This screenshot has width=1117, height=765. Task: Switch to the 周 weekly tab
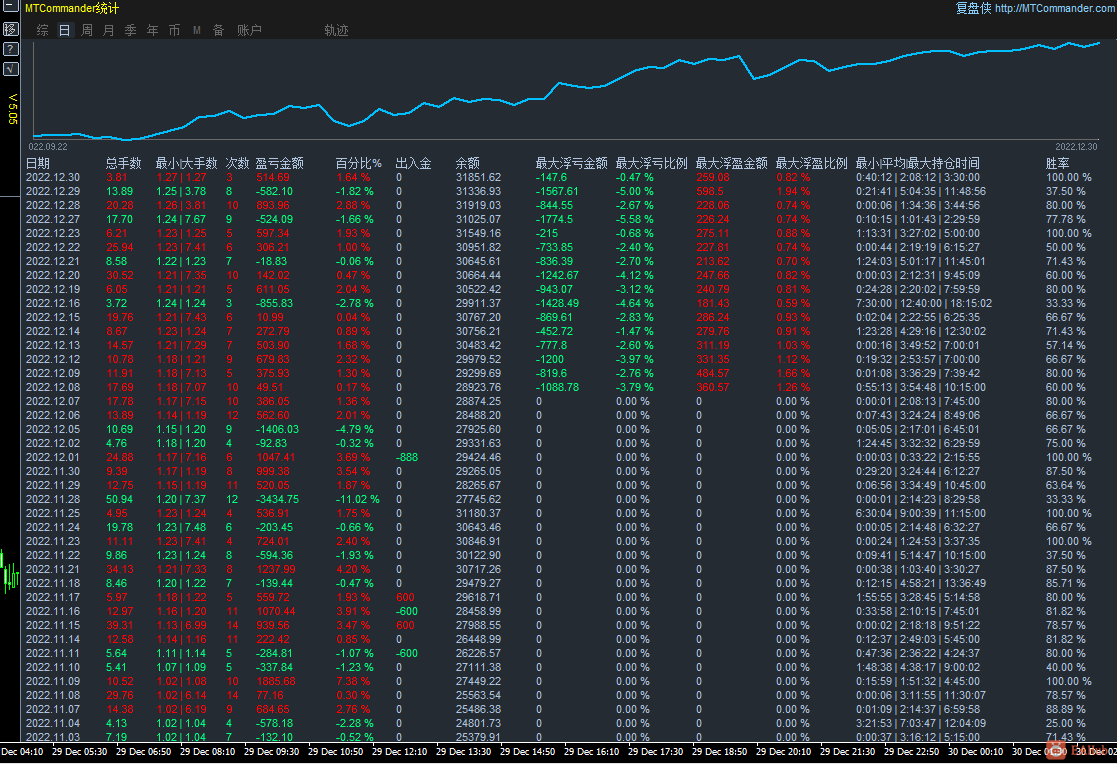87,30
